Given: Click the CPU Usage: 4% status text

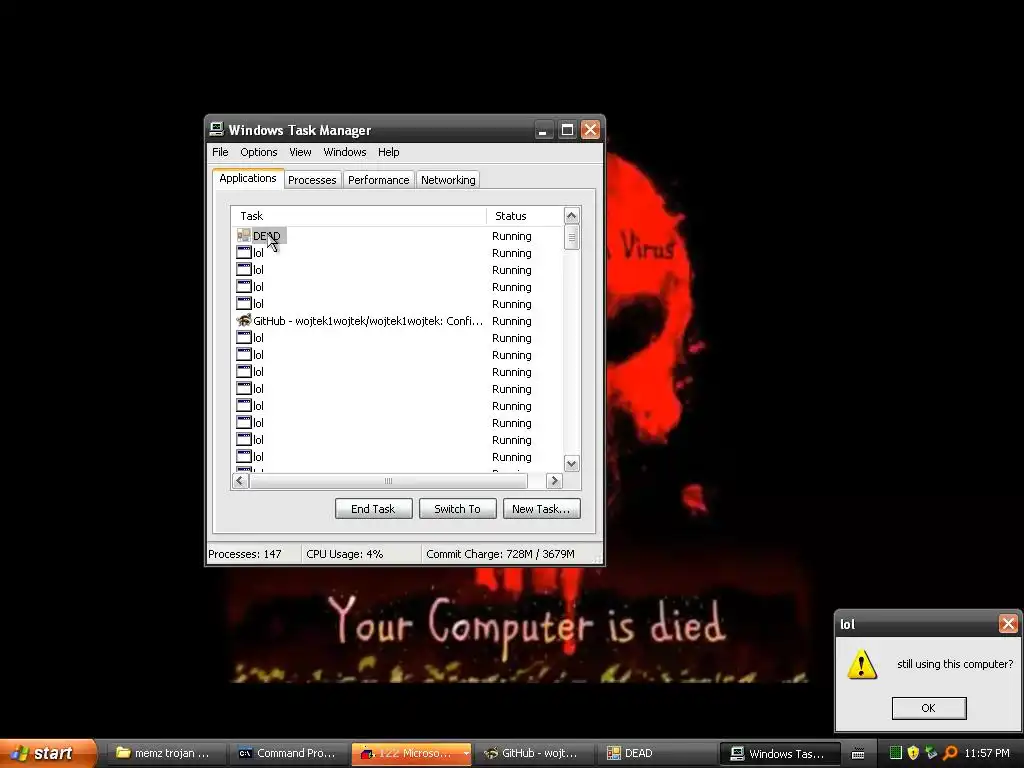Looking at the screenshot, I should pos(345,554).
